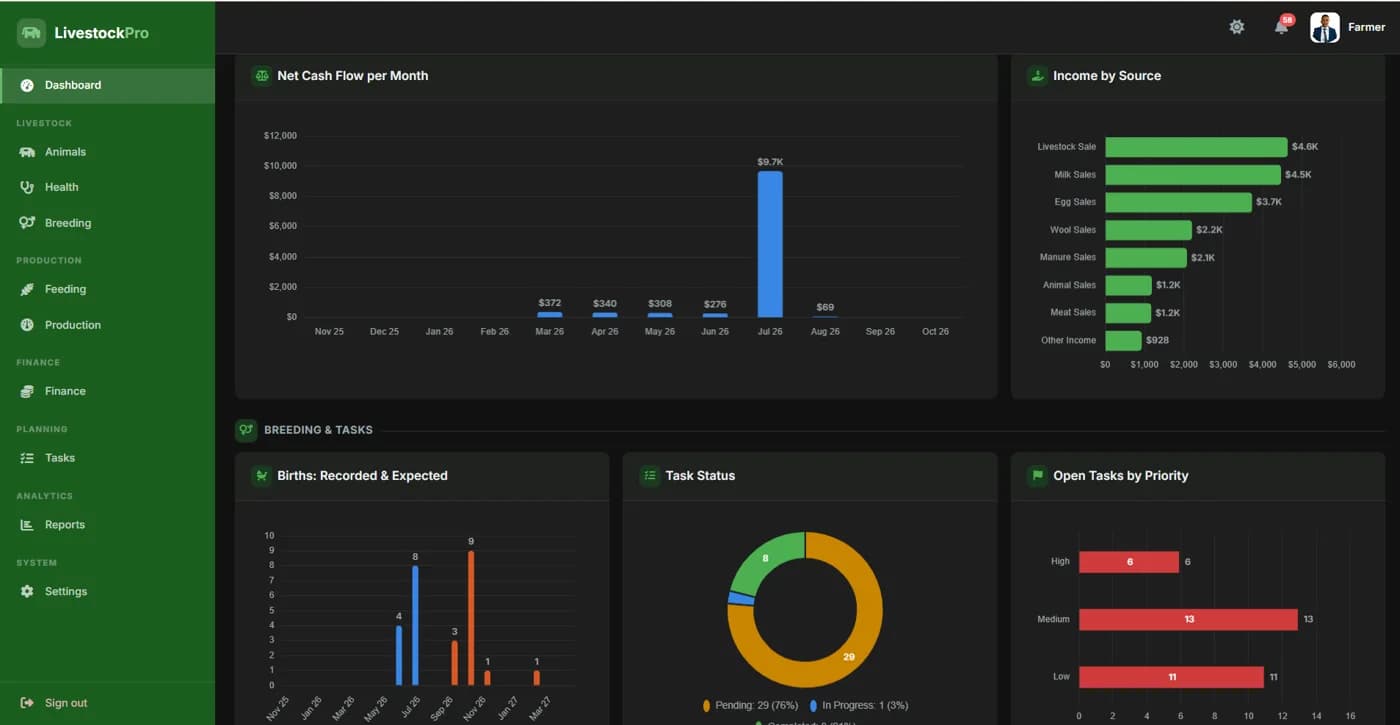Select Feeding in the sidebar
This screenshot has height=725, width=1400.
(107, 289)
